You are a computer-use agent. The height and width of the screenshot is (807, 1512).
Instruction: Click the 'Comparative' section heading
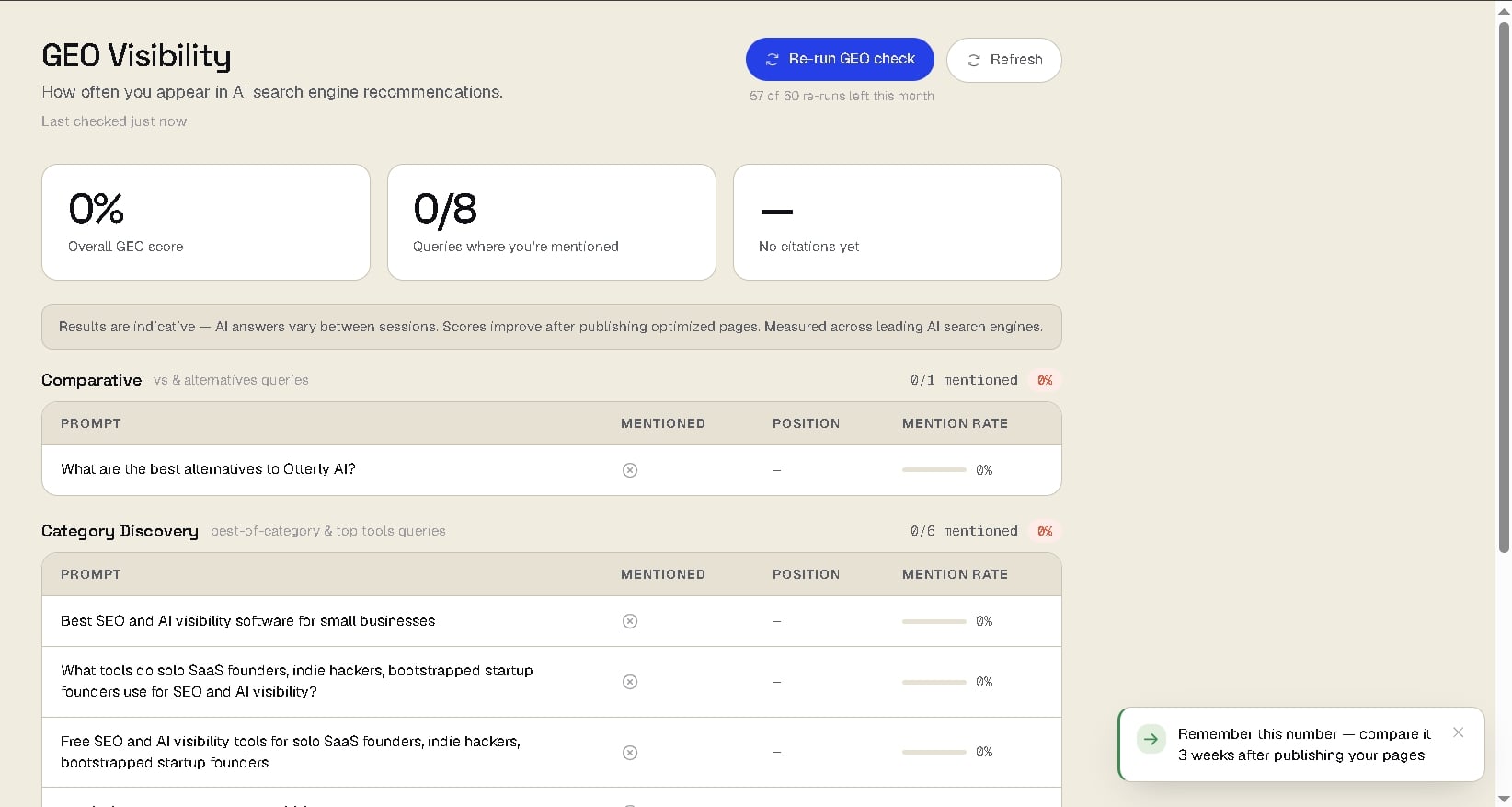(x=91, y=380)
